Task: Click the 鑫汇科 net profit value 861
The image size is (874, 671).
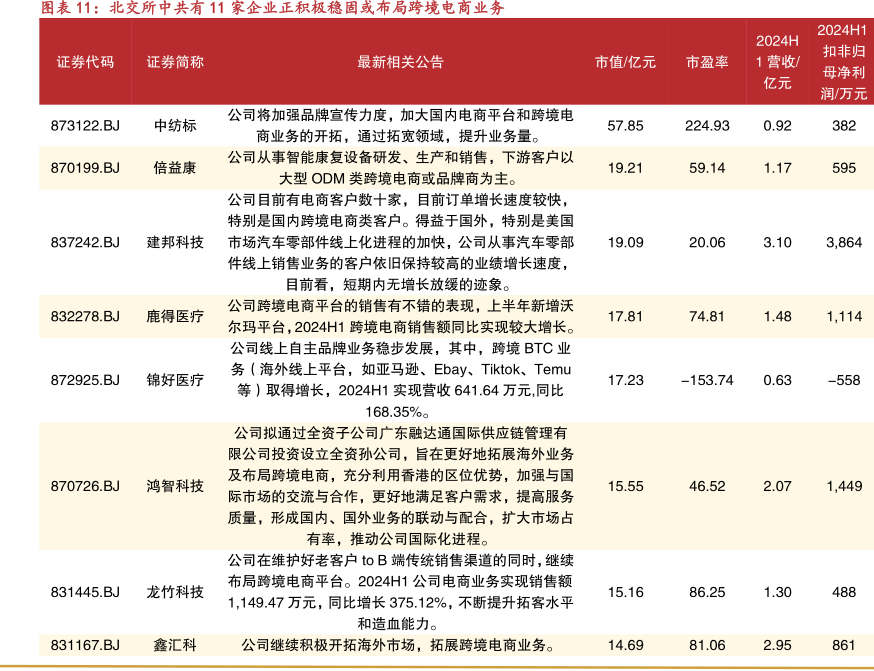Action: [844, 646]
